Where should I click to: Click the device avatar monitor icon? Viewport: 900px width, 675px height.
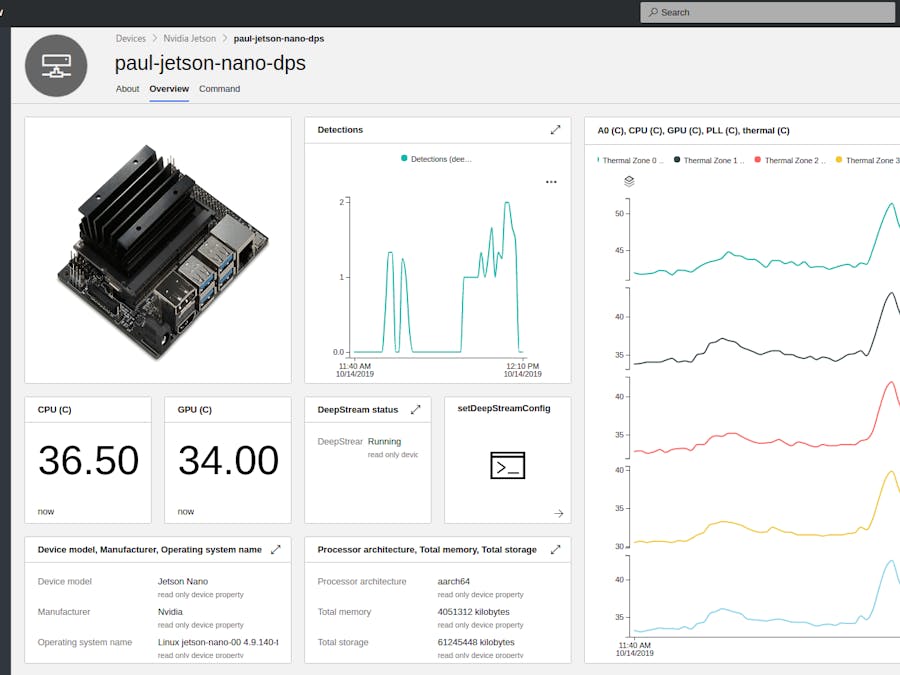pyautogui.click(x=55, y=65)
